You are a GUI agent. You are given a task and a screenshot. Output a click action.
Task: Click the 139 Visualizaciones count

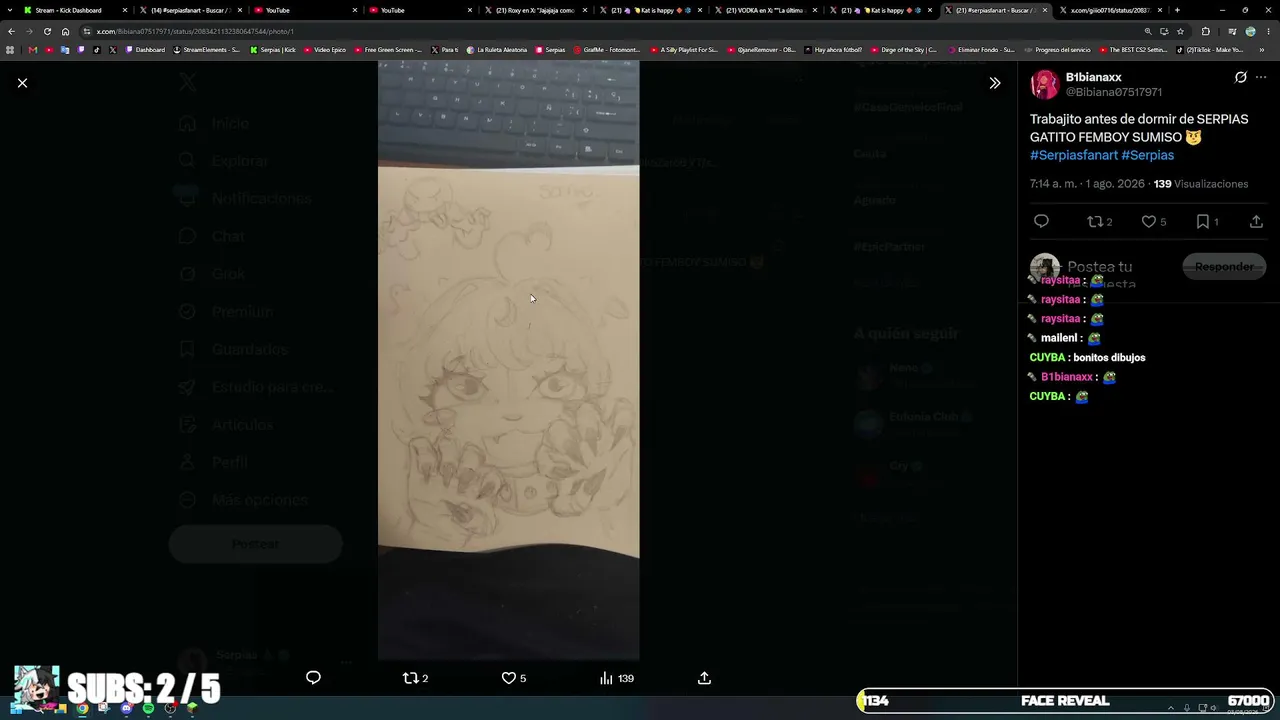[x=1201, y=184]
